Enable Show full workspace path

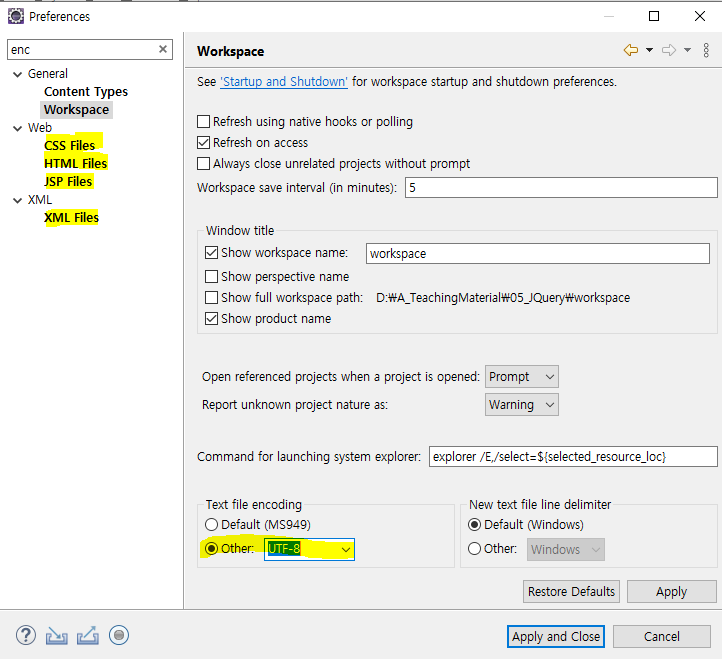(211, 297)
